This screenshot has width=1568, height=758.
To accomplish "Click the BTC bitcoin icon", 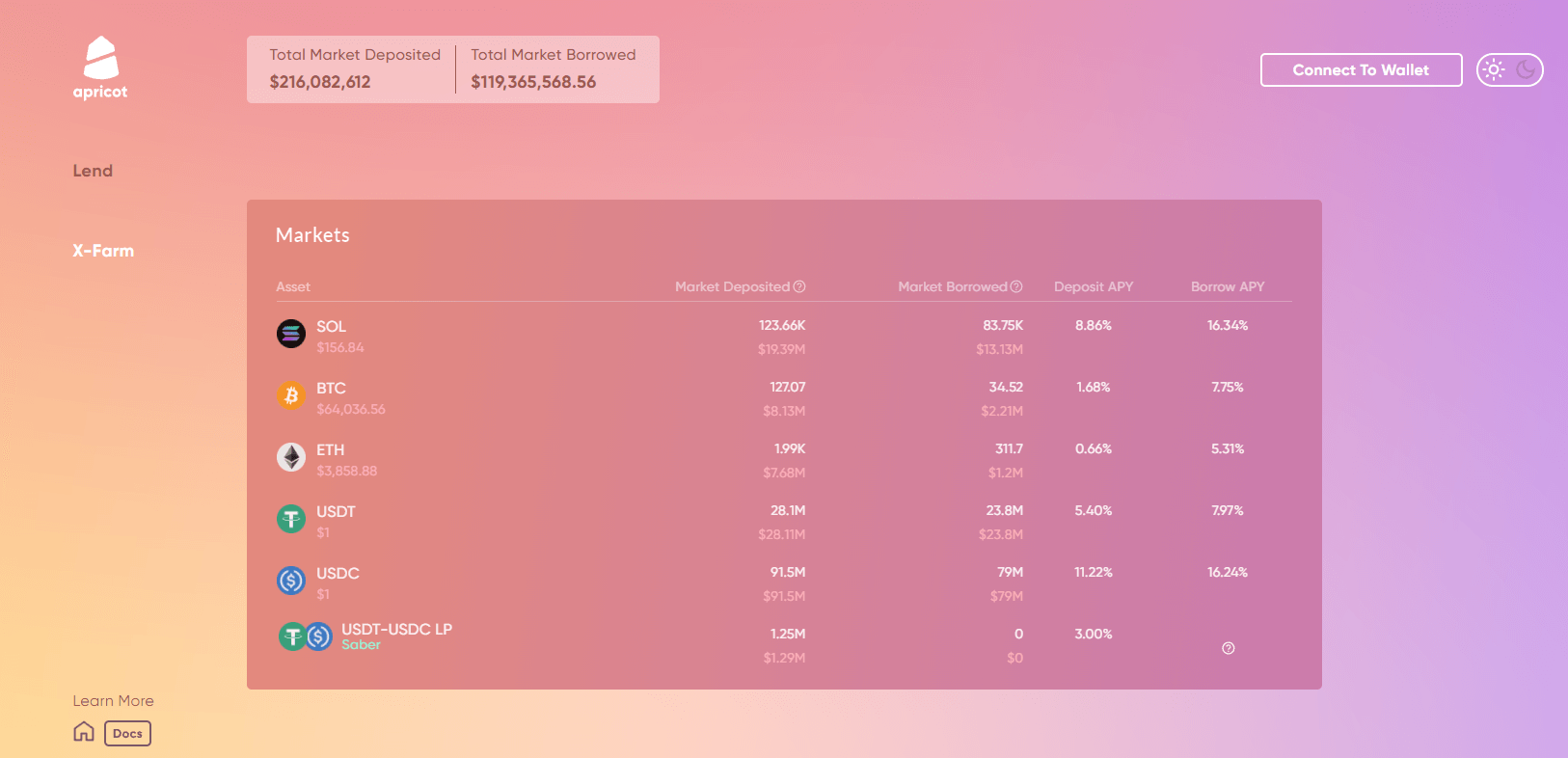I will tap(291, 395).
